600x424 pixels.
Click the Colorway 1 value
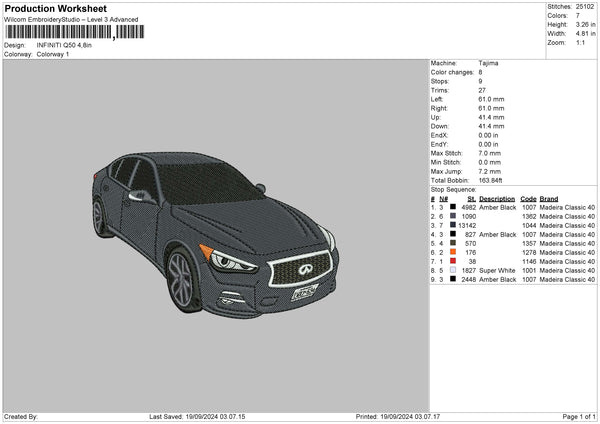pyautogui.click(x=54, y=53)
